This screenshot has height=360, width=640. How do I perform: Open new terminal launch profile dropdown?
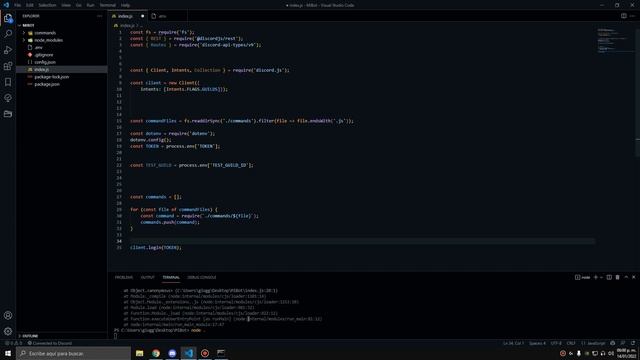[x=602, y=277]
